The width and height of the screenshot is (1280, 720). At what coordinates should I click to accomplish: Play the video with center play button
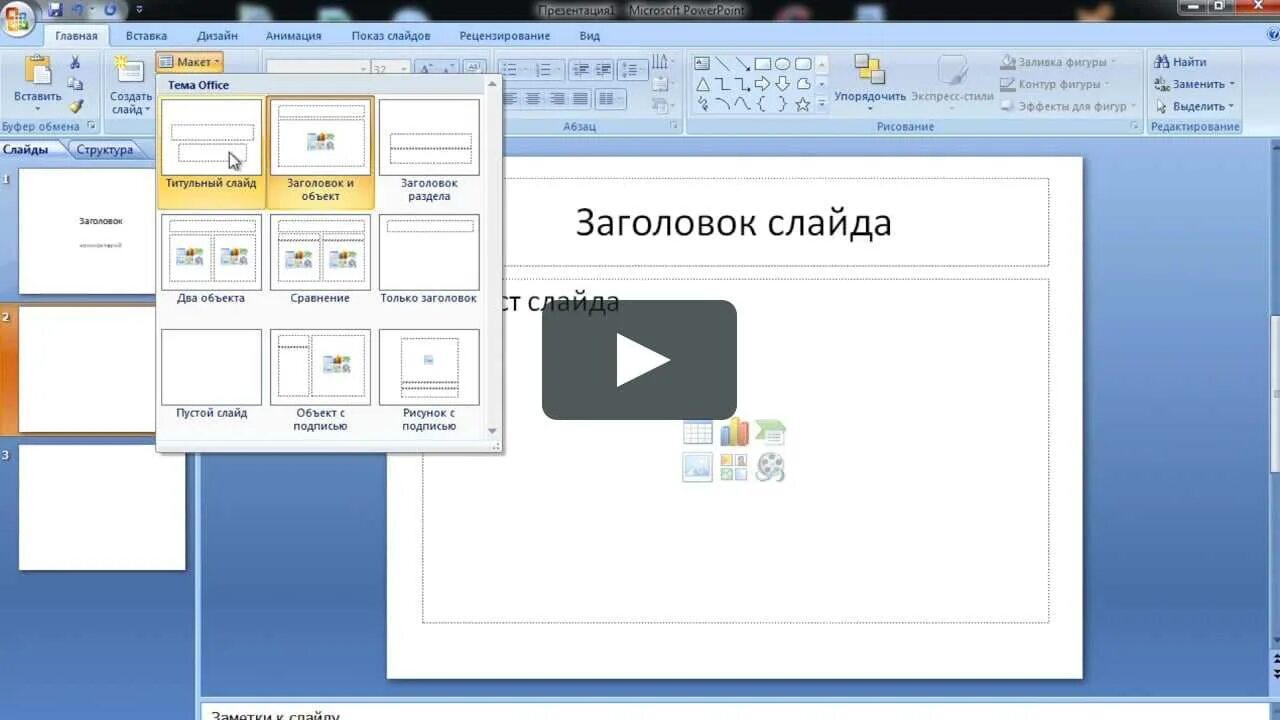coord(640,360)
